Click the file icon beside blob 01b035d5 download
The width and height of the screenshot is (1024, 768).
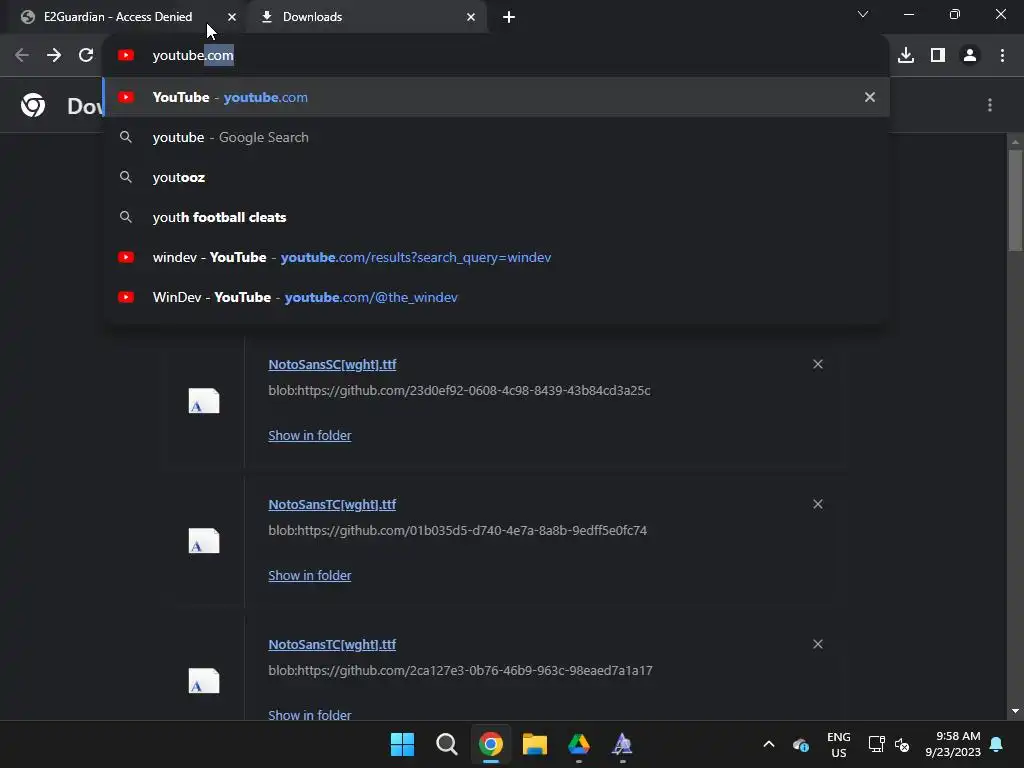coord(204,541)
